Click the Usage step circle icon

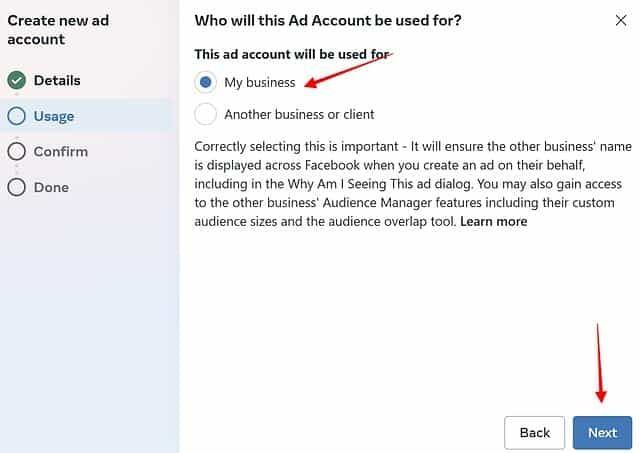coord(17,116)
